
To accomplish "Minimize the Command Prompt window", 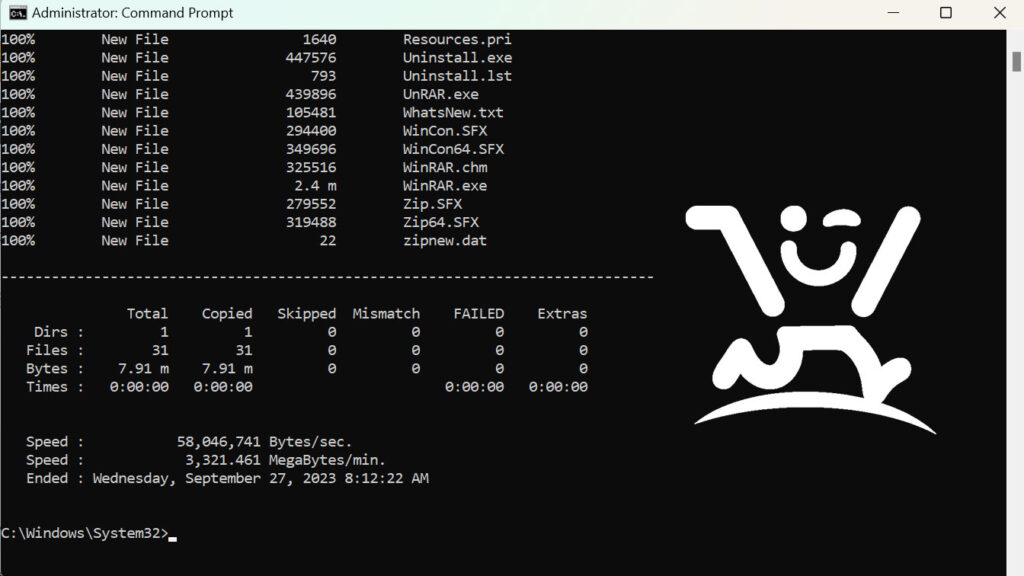I will point(893,13).
